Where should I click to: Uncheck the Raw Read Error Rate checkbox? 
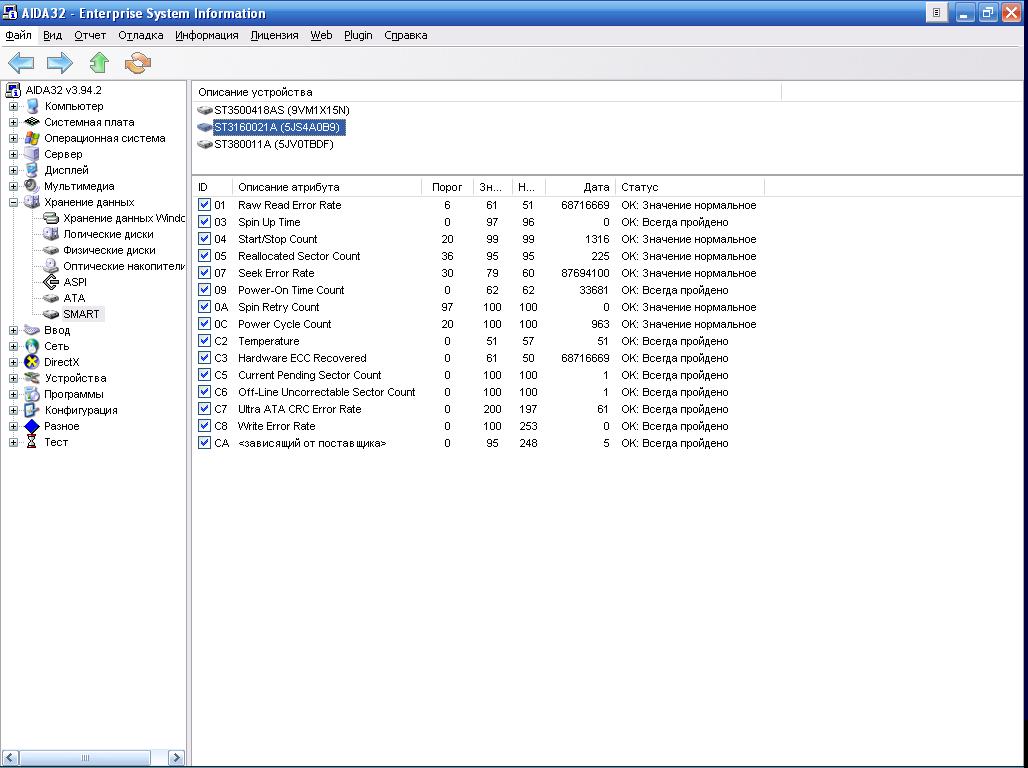tap(205, 205)
